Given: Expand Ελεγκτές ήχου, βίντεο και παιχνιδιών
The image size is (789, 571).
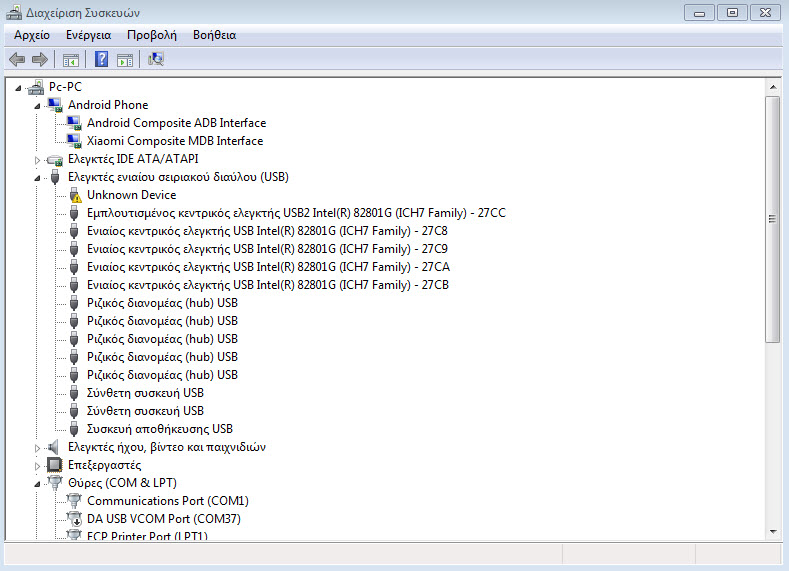Looking at the screenshot, I should 38,448.
